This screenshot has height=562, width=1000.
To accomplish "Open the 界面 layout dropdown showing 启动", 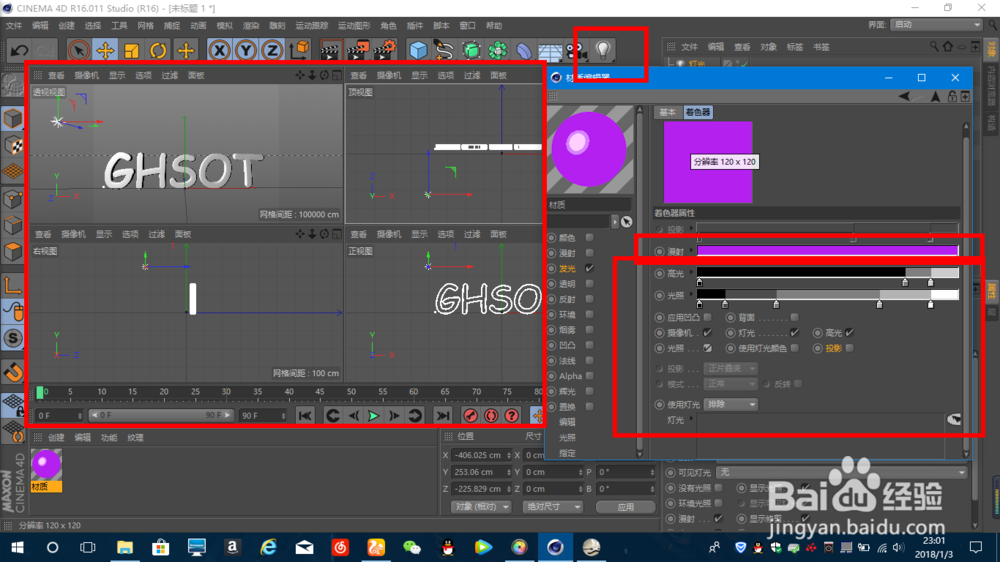I will 936,24.
